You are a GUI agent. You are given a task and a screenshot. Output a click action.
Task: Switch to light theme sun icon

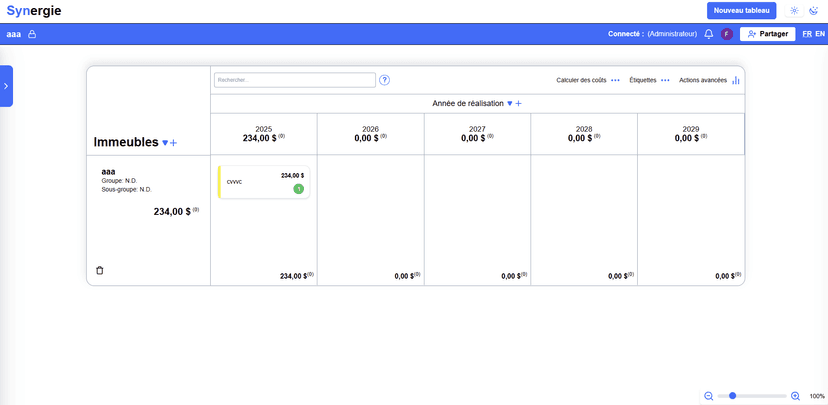tap(794, 10)
